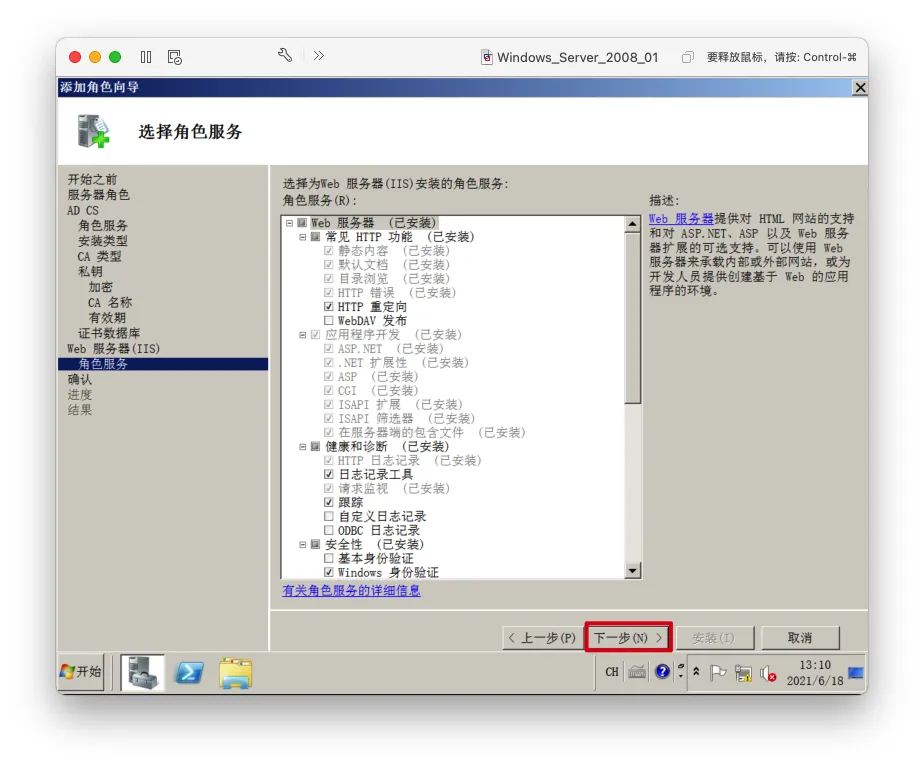This screenshot has height=769, width=924.
Task: Uncheck 日志记录工具 checkbox
Action: [x=329, y=474]
